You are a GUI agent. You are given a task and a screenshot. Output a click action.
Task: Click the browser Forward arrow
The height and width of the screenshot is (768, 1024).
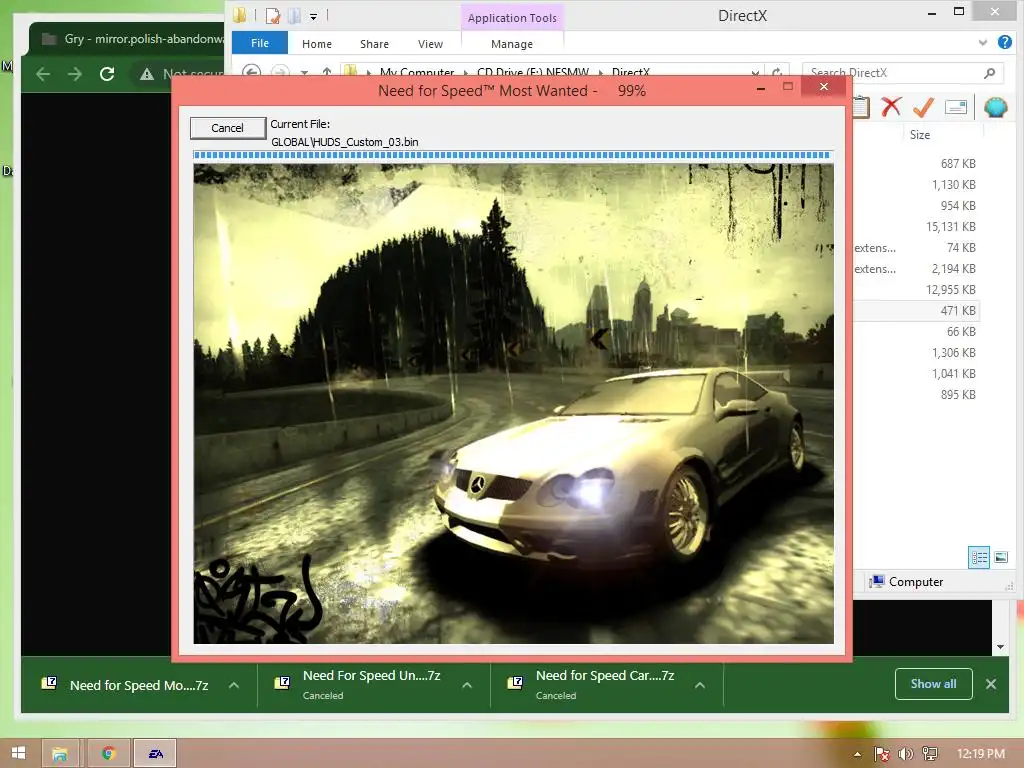pos(75,74)
